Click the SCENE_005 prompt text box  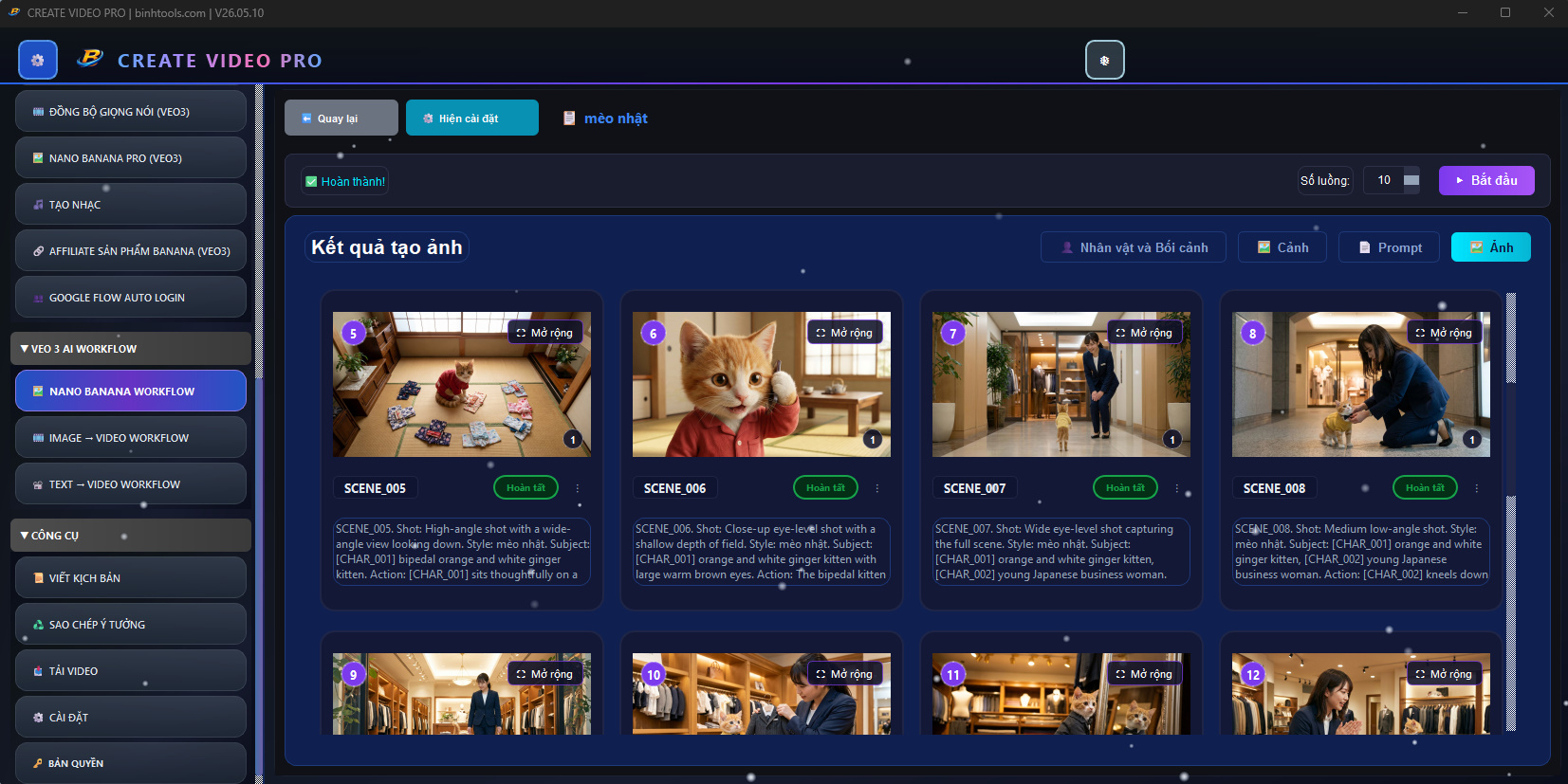pyautogui.click(x=462, y=552)
